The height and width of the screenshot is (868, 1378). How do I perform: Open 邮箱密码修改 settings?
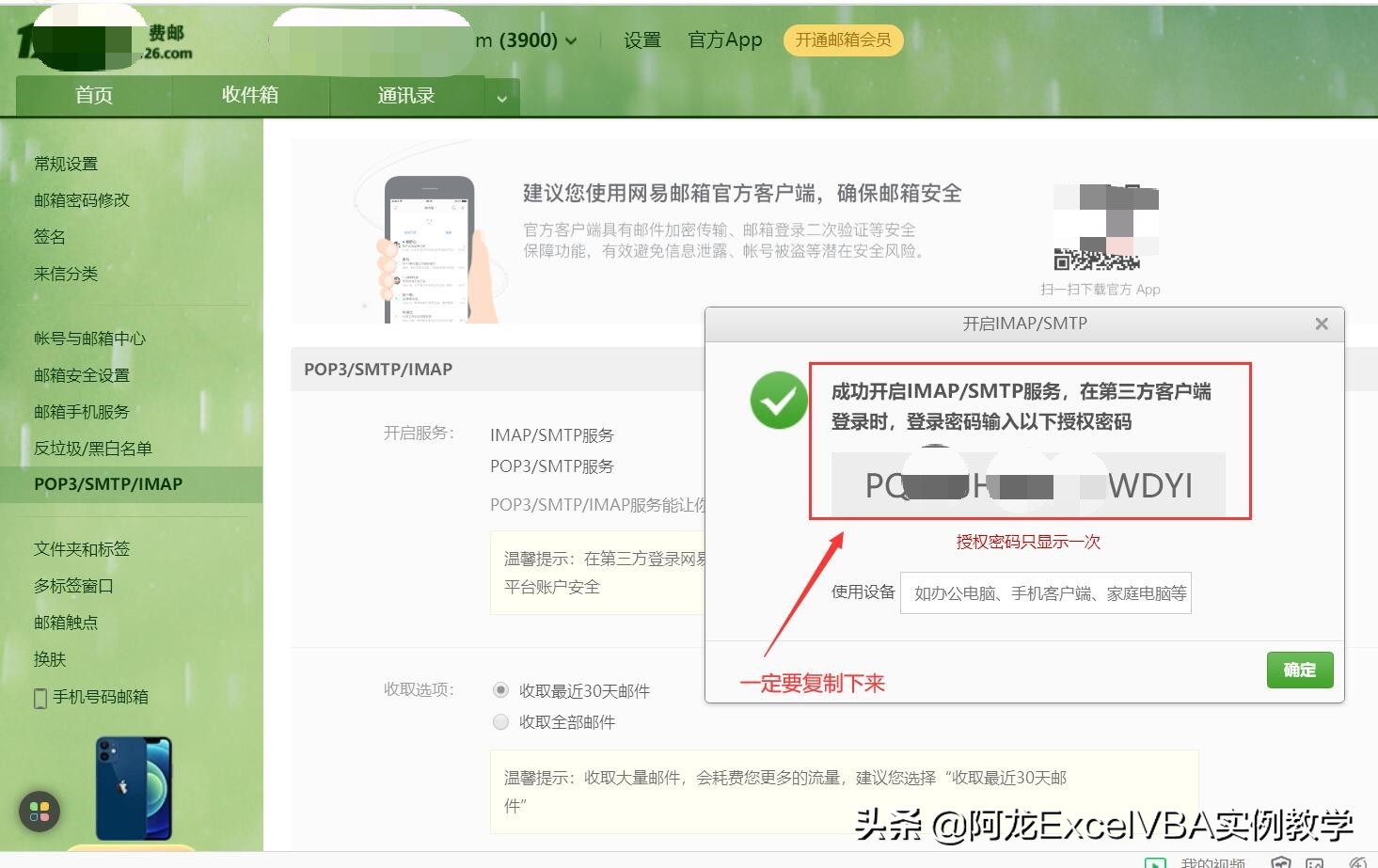(x=80, y=199)
